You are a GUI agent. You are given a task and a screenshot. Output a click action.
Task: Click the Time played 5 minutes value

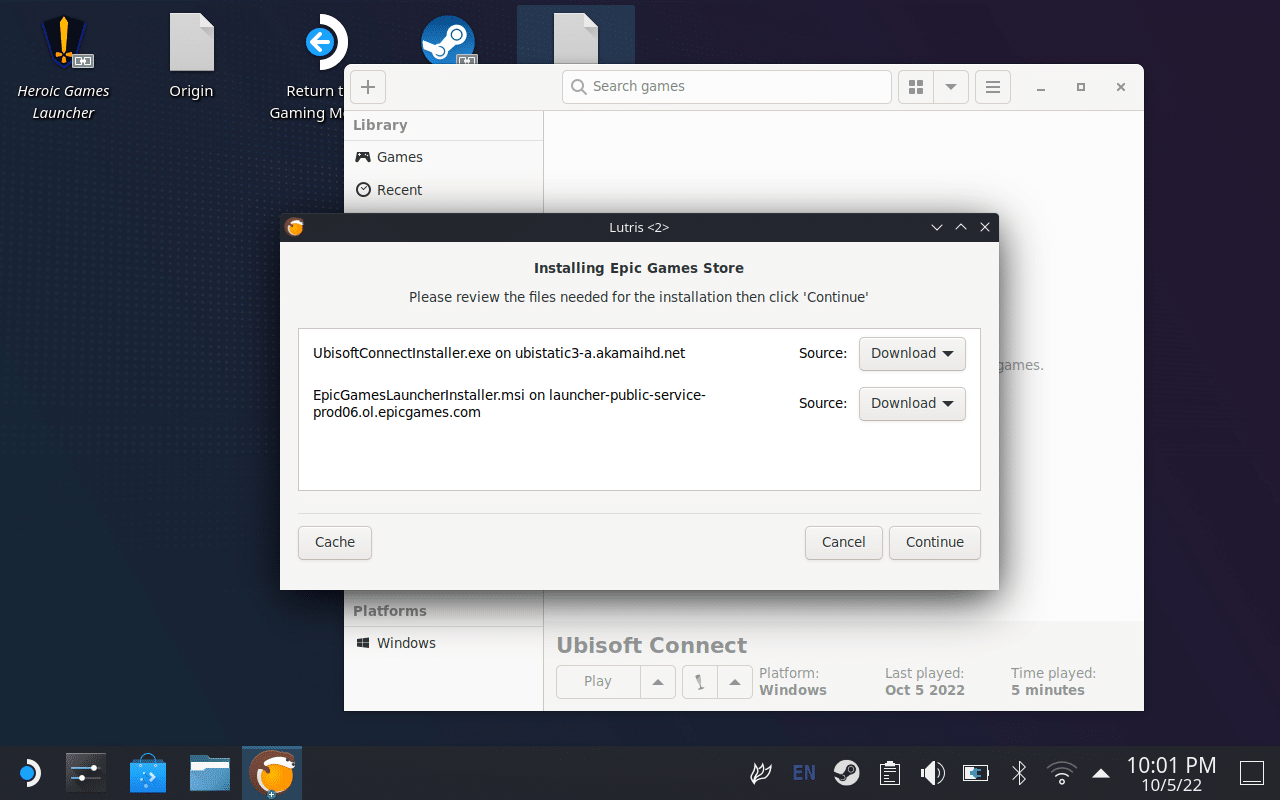[x=1048, y=690]
